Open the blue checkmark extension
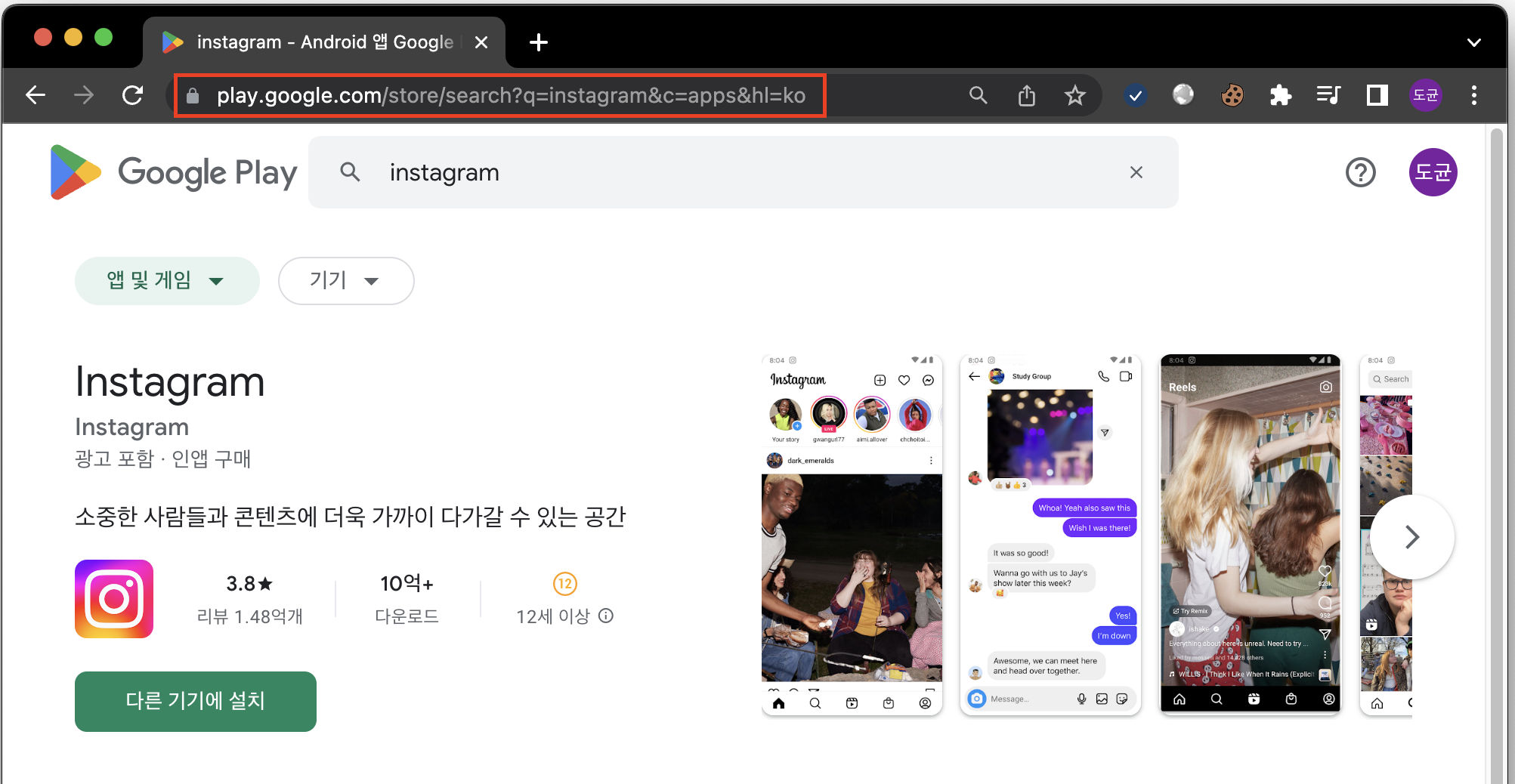This screenshot has width=1515, height=784. tap(1135, 95)
